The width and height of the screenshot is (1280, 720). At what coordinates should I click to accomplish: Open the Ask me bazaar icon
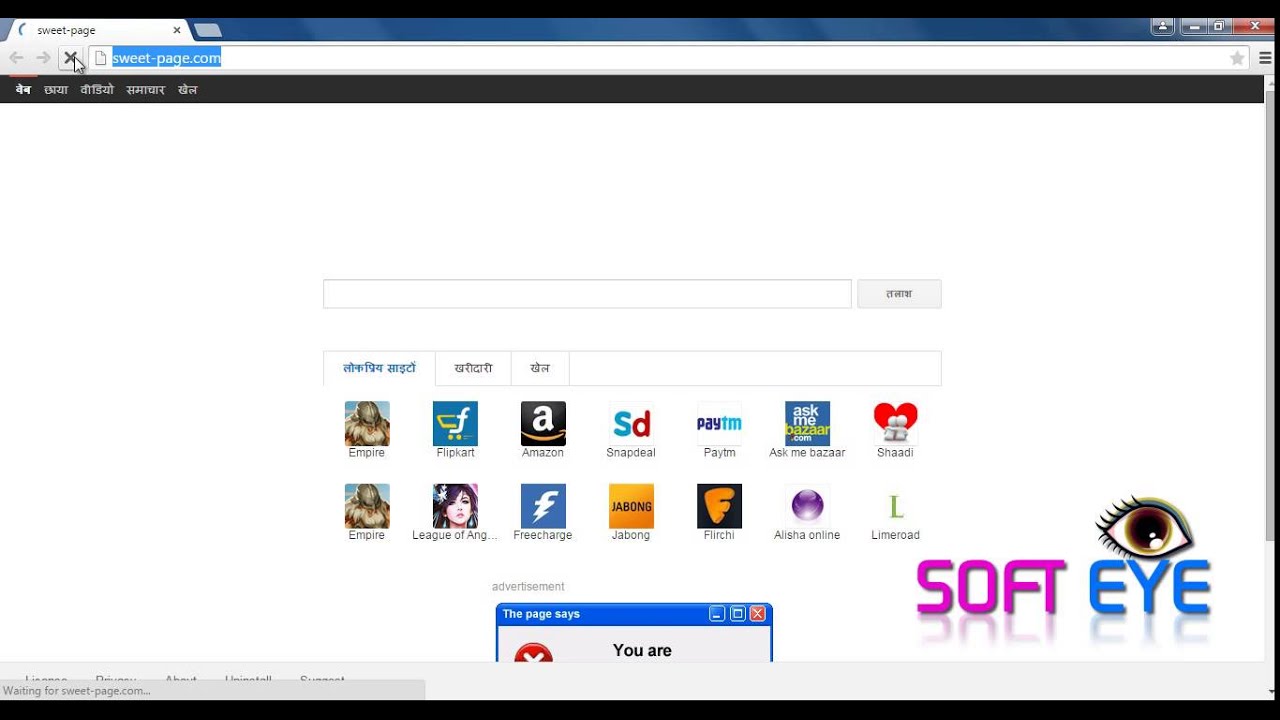(807, 423)
